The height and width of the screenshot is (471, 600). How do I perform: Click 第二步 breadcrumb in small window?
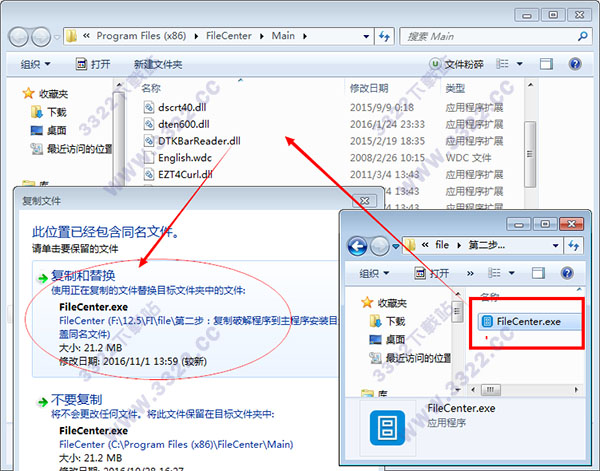[487, 245]
